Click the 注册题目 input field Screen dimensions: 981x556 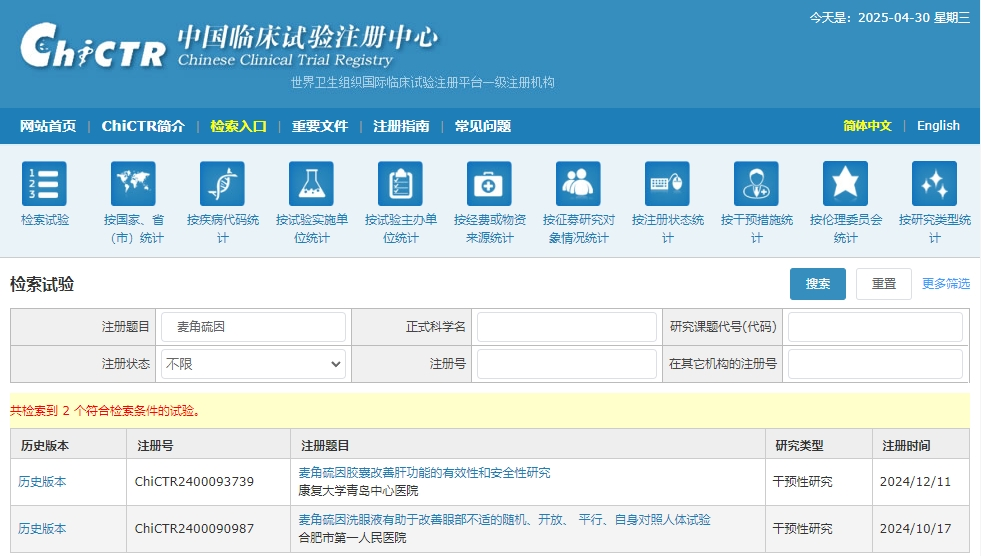pyautogui.click(x=253, y=327)
